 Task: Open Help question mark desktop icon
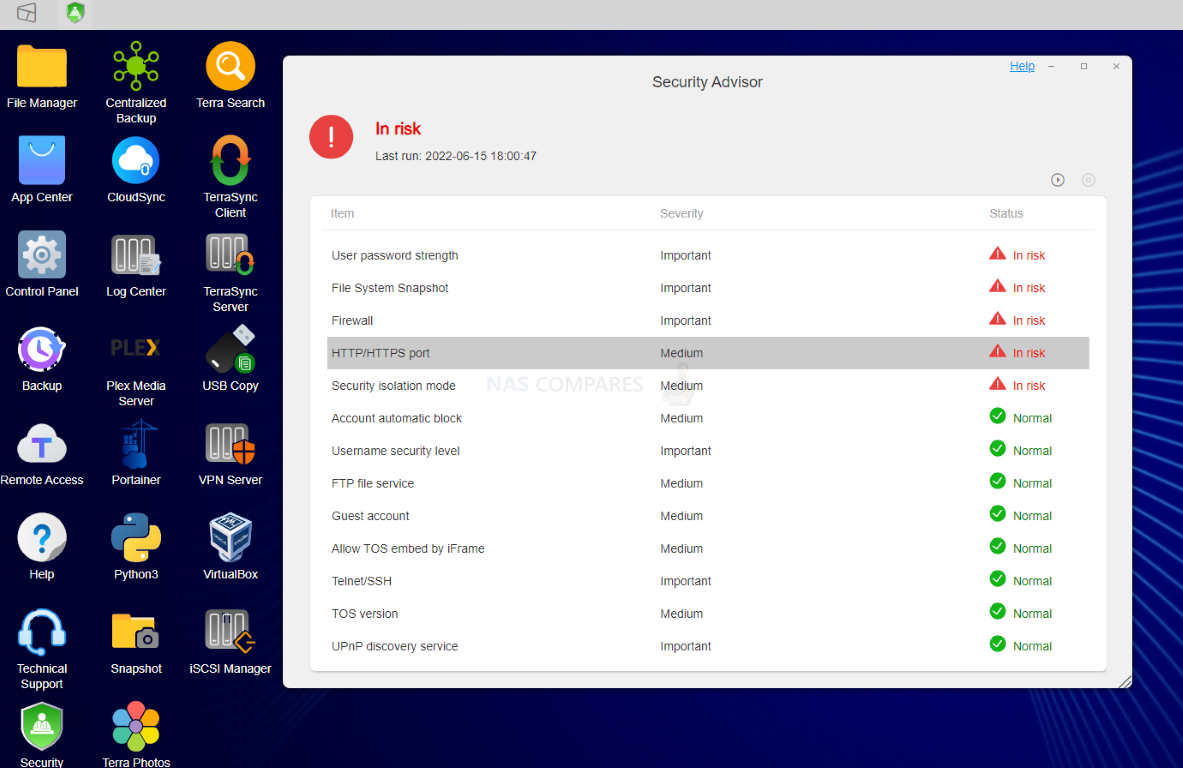tap(41, 537)
